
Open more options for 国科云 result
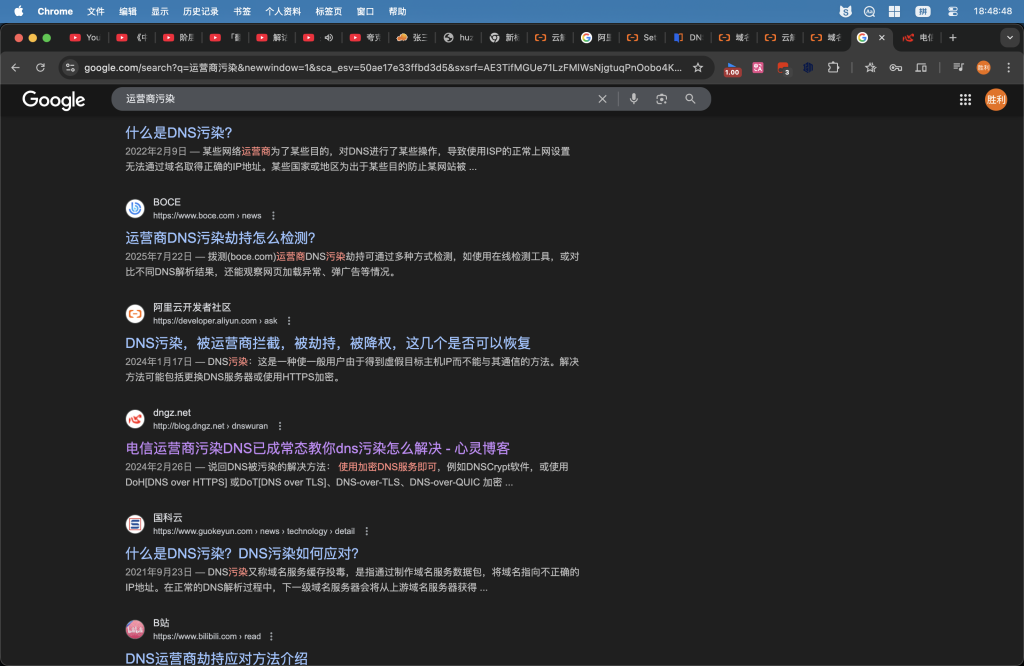pyautogui.click(x=366, y=531)
